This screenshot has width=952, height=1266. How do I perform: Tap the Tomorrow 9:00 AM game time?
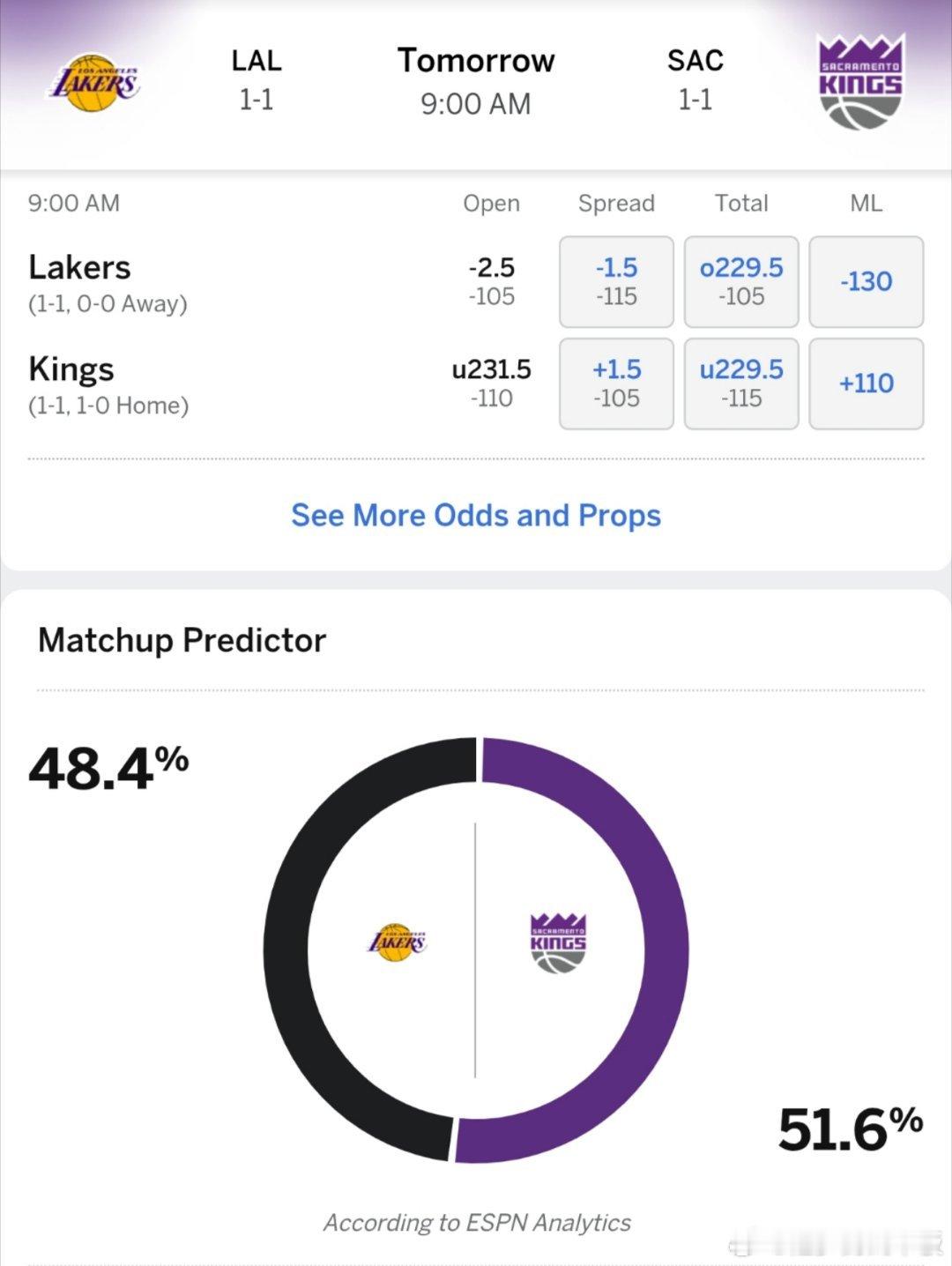pos(476,81)
